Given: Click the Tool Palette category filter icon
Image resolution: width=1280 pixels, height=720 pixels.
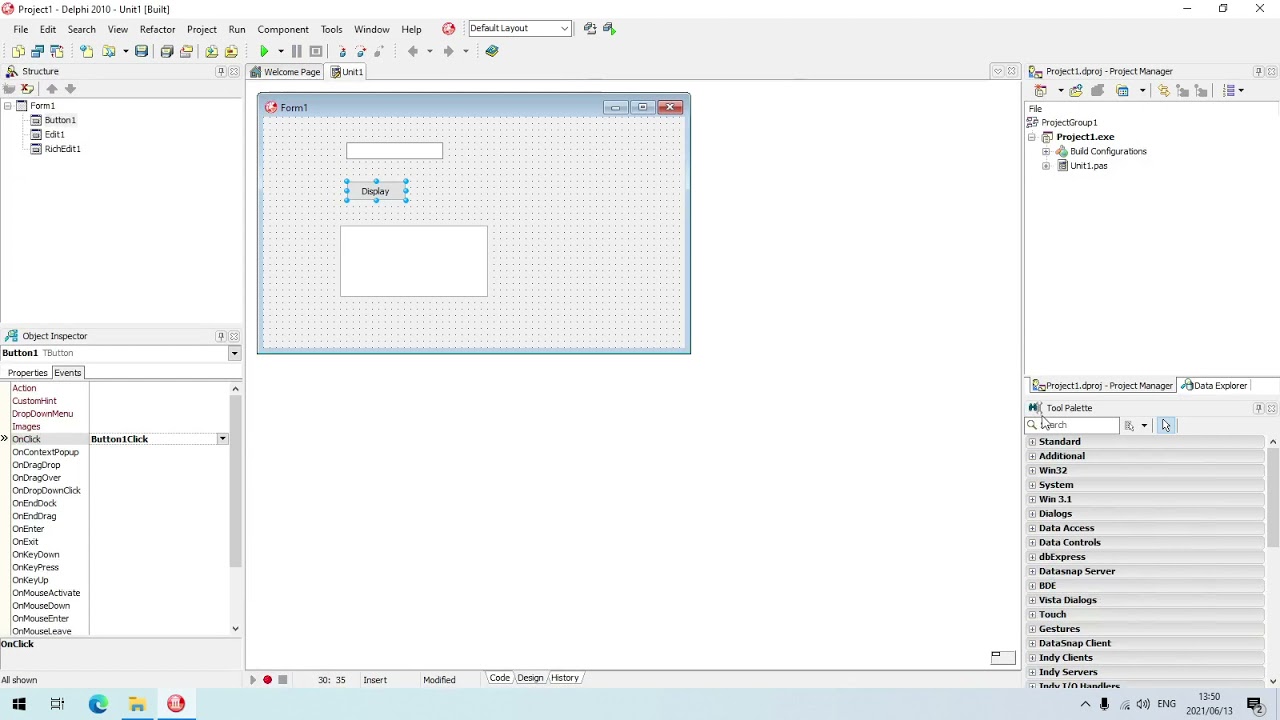Looking at the screenshot, I should click(1130, 425).
